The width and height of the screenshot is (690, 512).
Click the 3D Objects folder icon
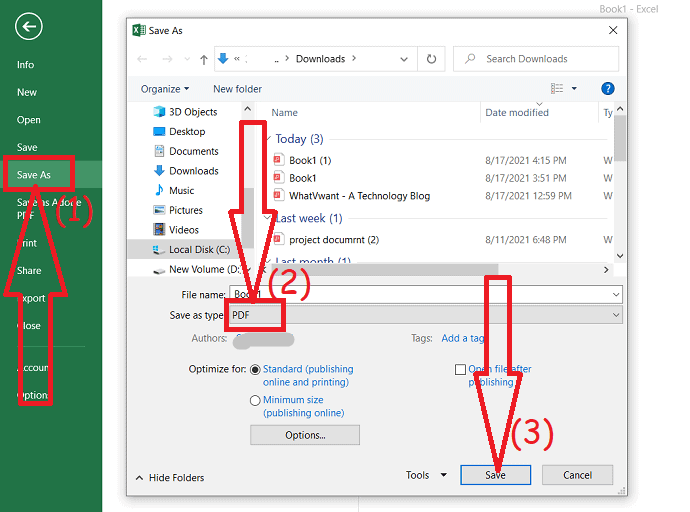[159, 112]
